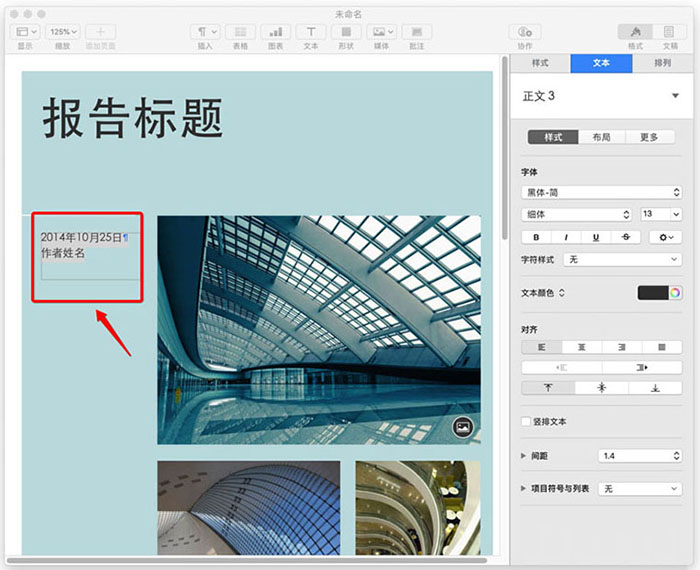Select the 文本 inspector tab
The height and width of the screenshot is (570, 700).
(x=601, y=63)
